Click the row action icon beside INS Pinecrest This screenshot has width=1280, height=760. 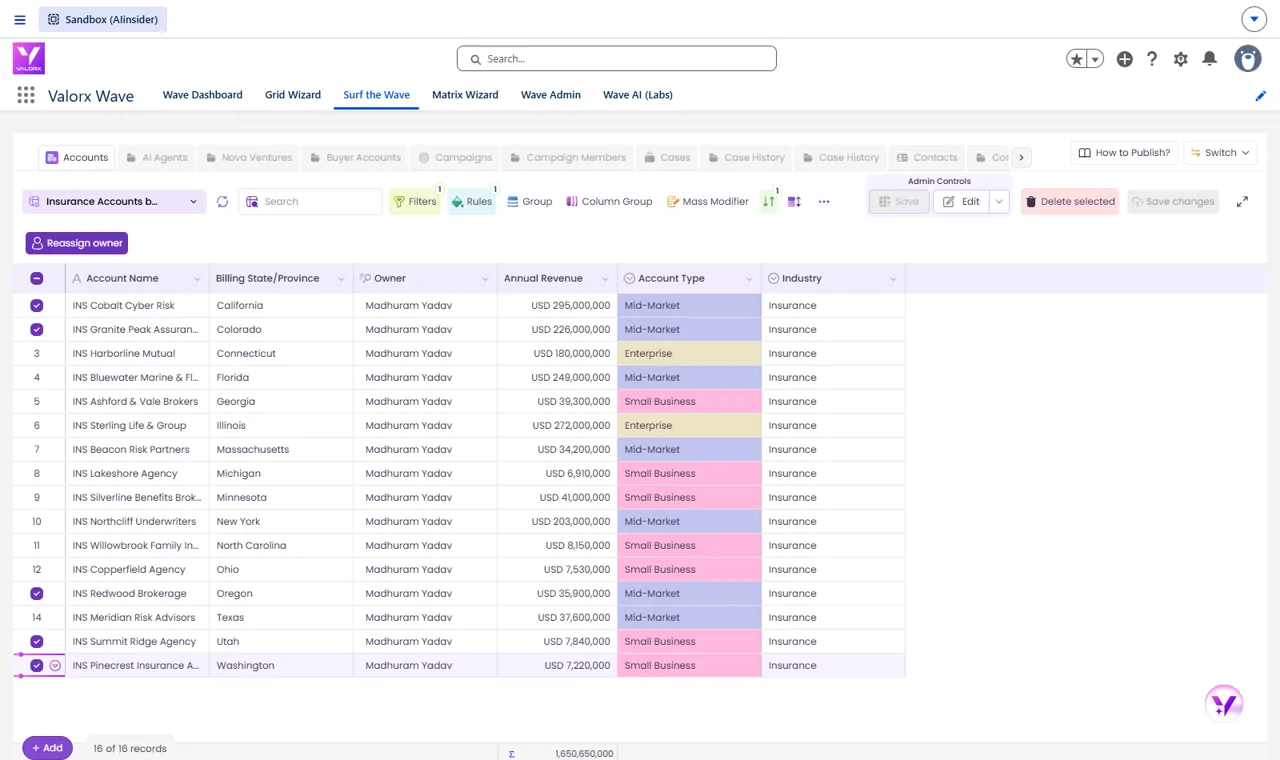pos(55,665)
